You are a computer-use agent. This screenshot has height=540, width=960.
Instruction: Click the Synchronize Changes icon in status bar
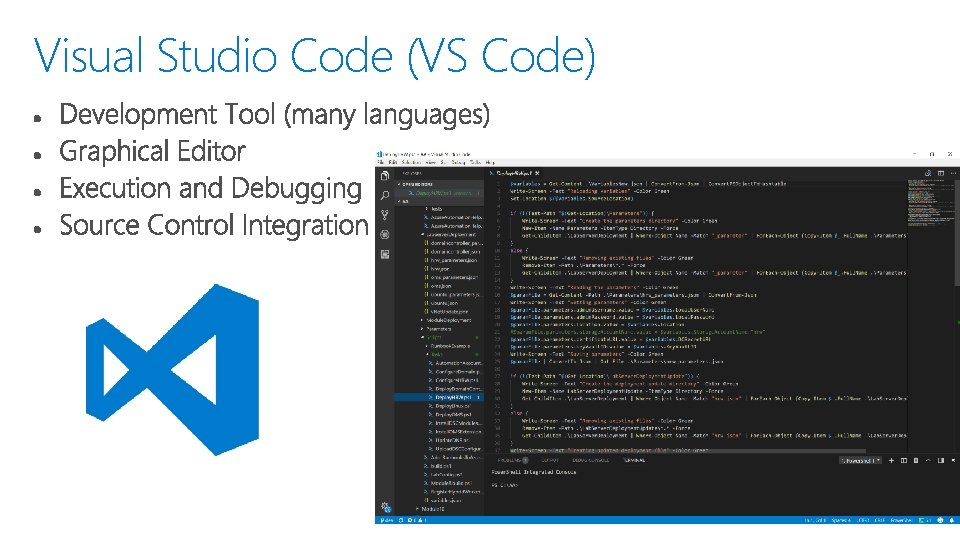pos(401,520)
